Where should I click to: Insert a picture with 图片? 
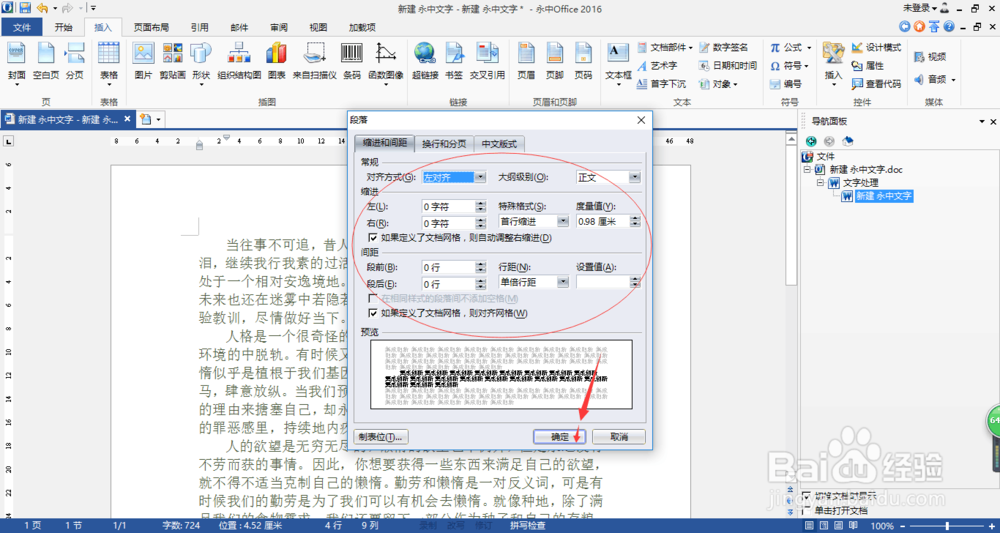point(143,62)
